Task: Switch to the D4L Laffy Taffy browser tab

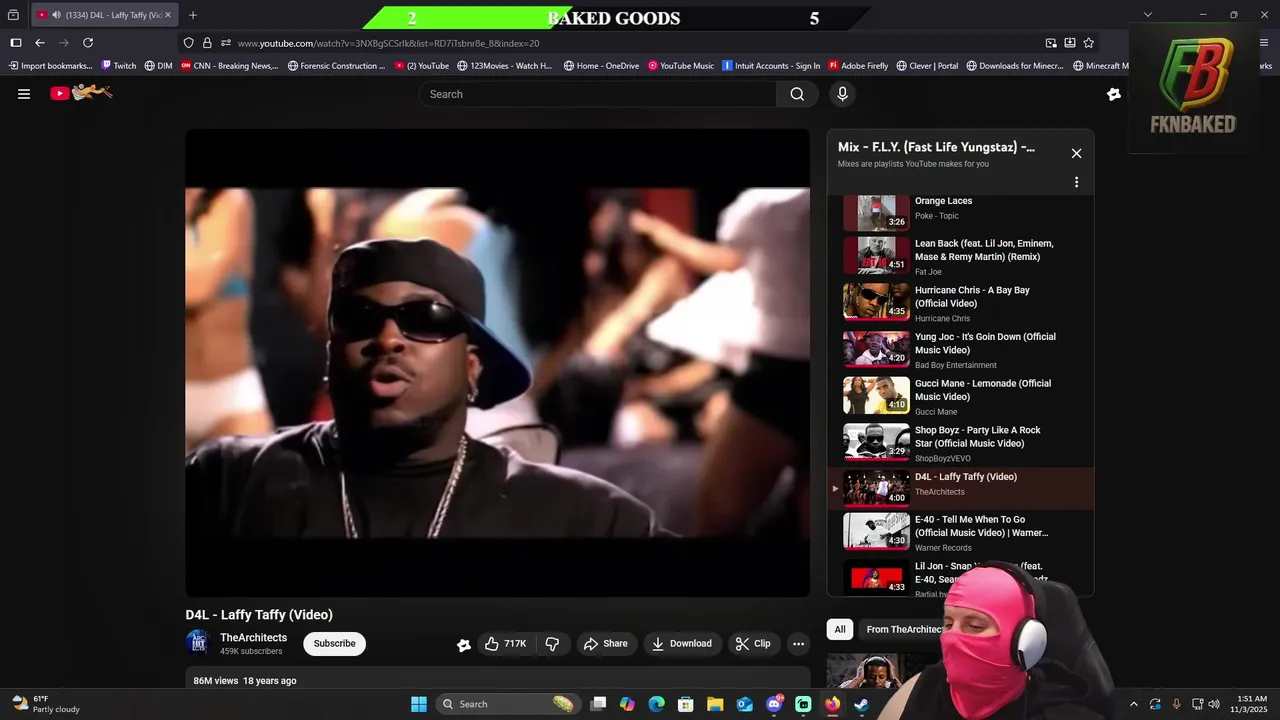Action: click(103, 15)
